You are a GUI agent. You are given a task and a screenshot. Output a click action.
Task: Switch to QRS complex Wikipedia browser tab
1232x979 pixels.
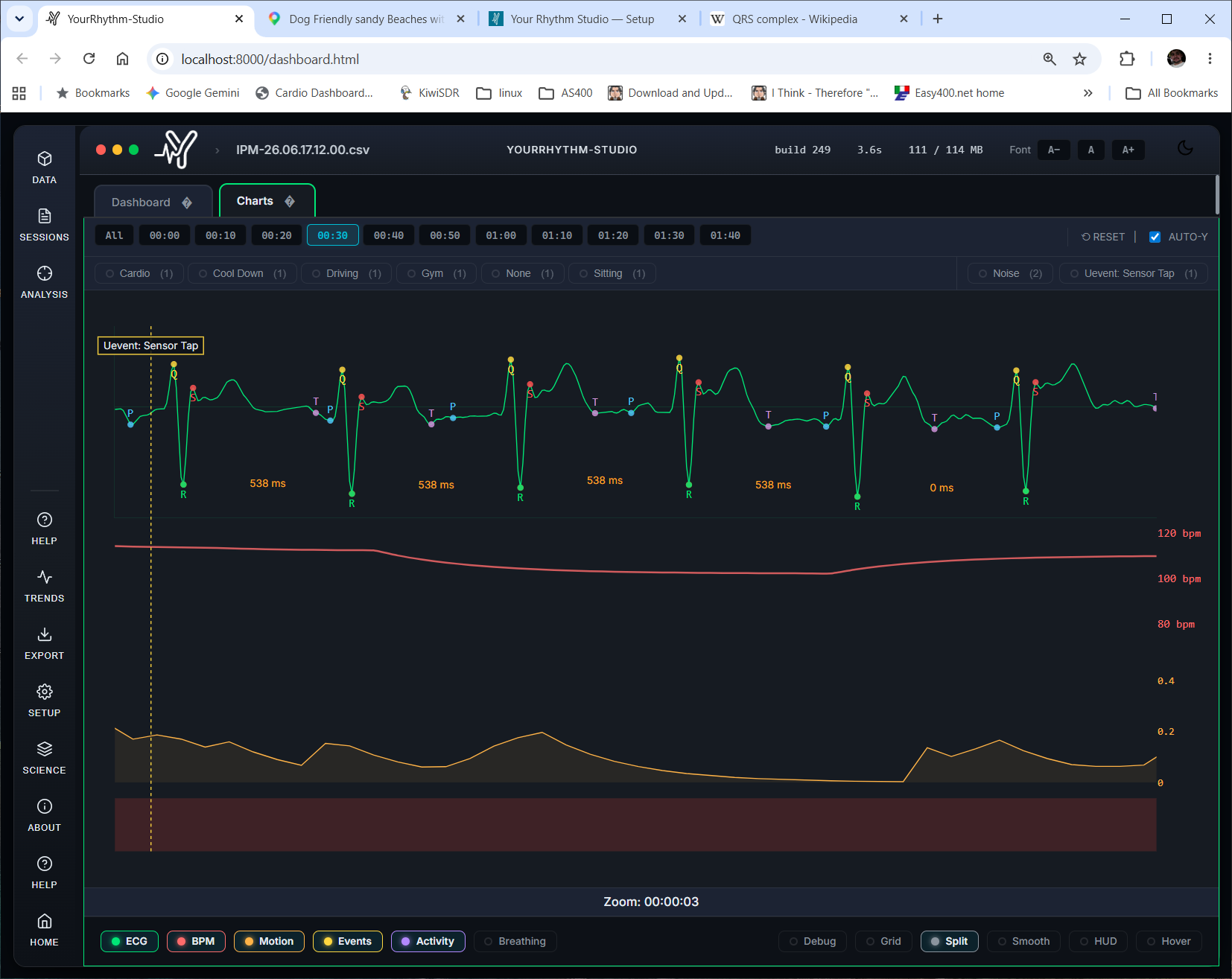pyautogui.click(x=809, y=19)
